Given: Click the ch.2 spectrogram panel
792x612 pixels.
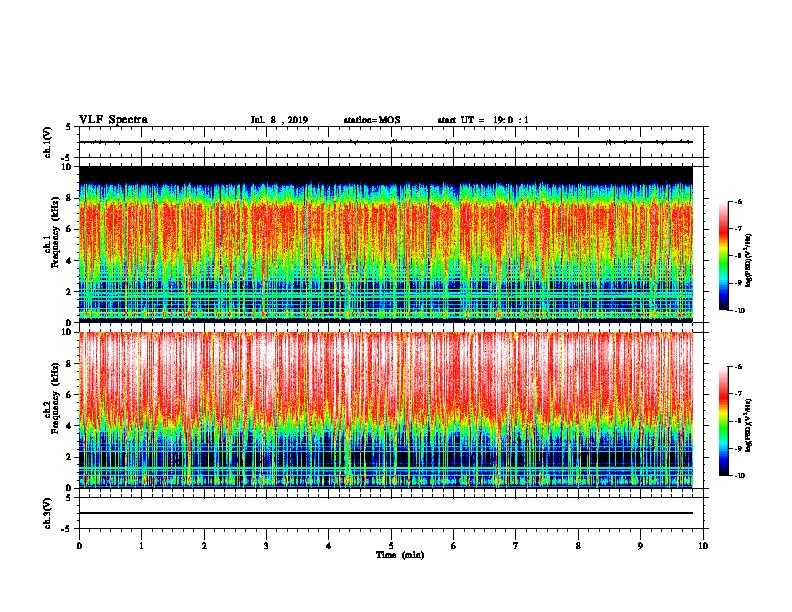Looking at the screenshot, I should tap(386, 410).
